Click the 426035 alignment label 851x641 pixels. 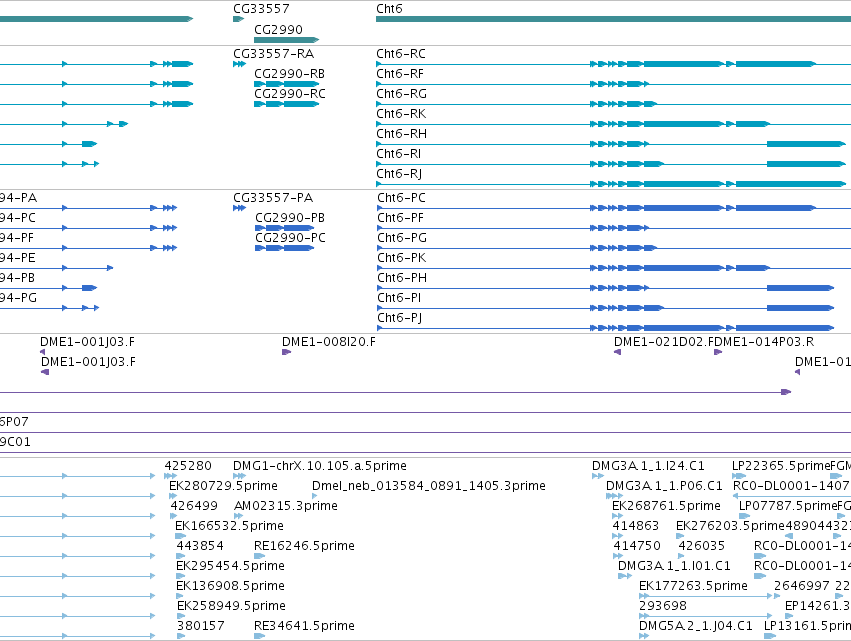(701, 545)
